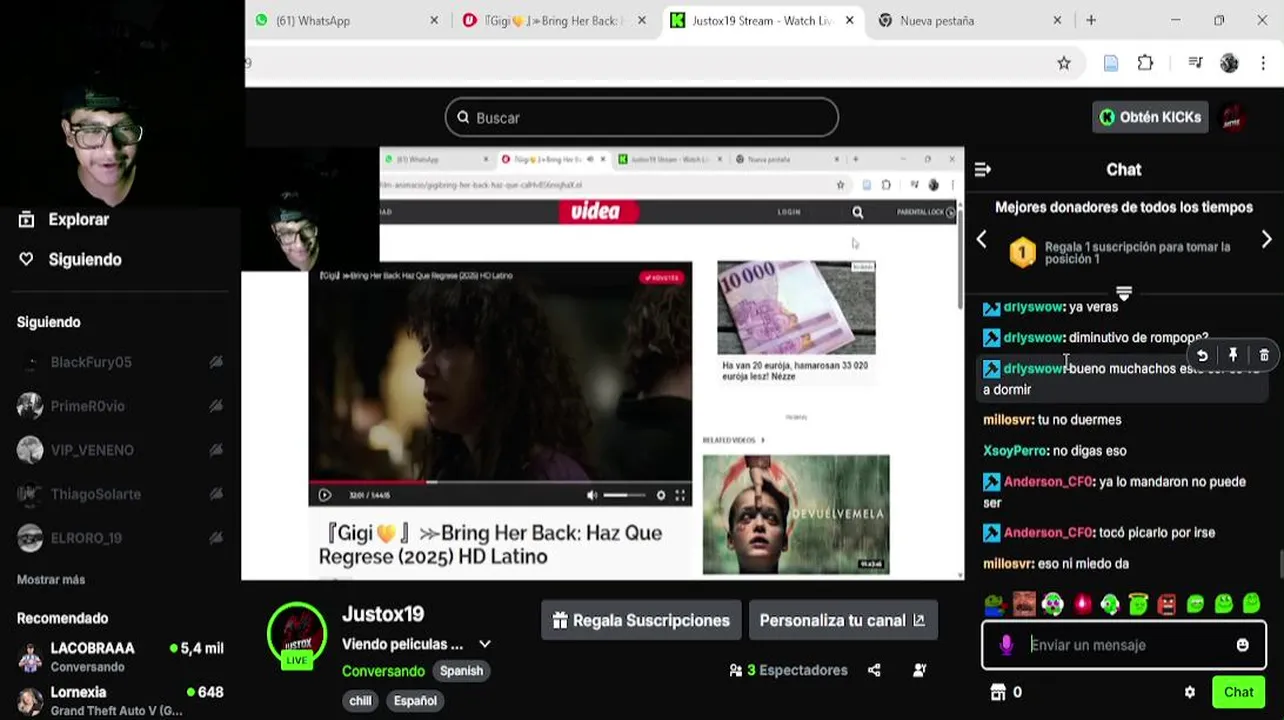This screenshot has height=720, width=1284.
Task: Open the Kick profile avatar in the top bar
Action: point(1233,117)
